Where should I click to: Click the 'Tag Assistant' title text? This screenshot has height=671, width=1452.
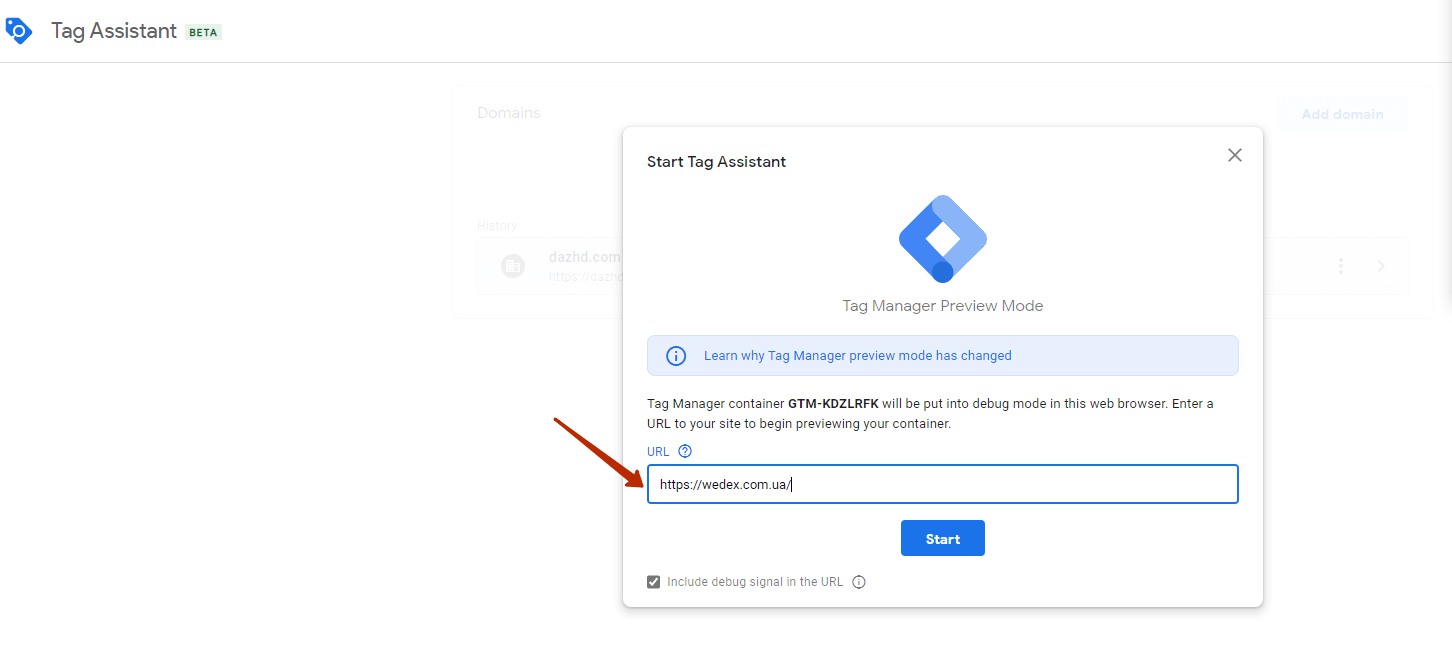point(114,31)
